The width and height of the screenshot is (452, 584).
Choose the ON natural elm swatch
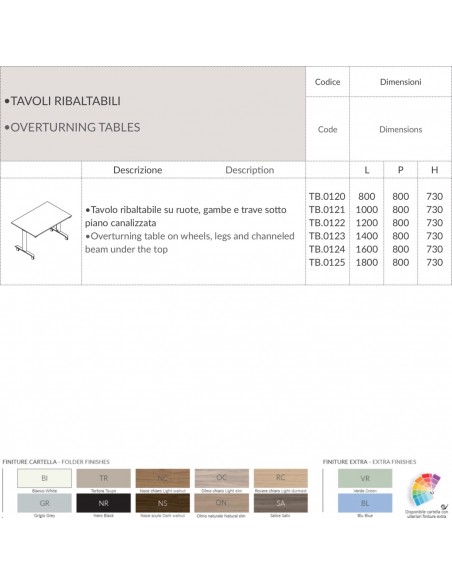(x=222, y=503)
